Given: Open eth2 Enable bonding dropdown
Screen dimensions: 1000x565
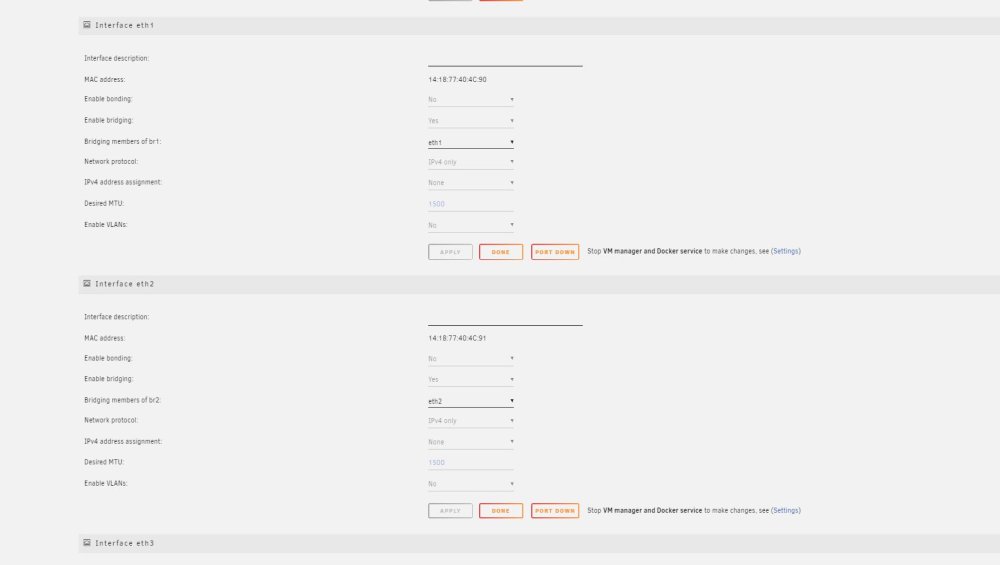Looking at the screenshot, I should click(x=471, y=358).
